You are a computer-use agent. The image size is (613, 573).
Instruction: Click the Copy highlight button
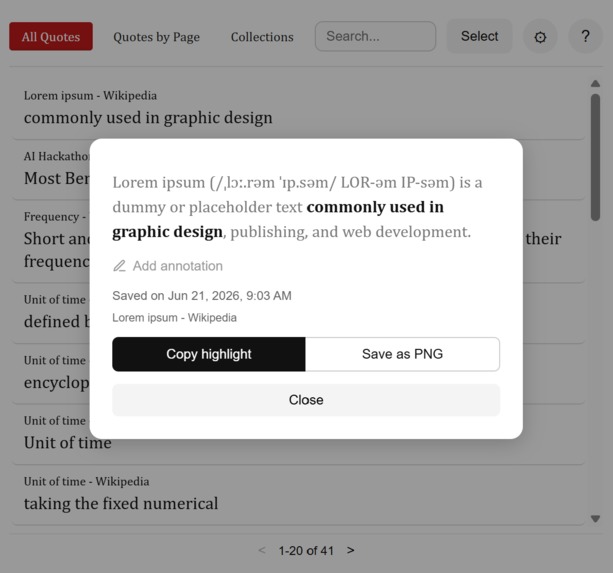point(209,354)
